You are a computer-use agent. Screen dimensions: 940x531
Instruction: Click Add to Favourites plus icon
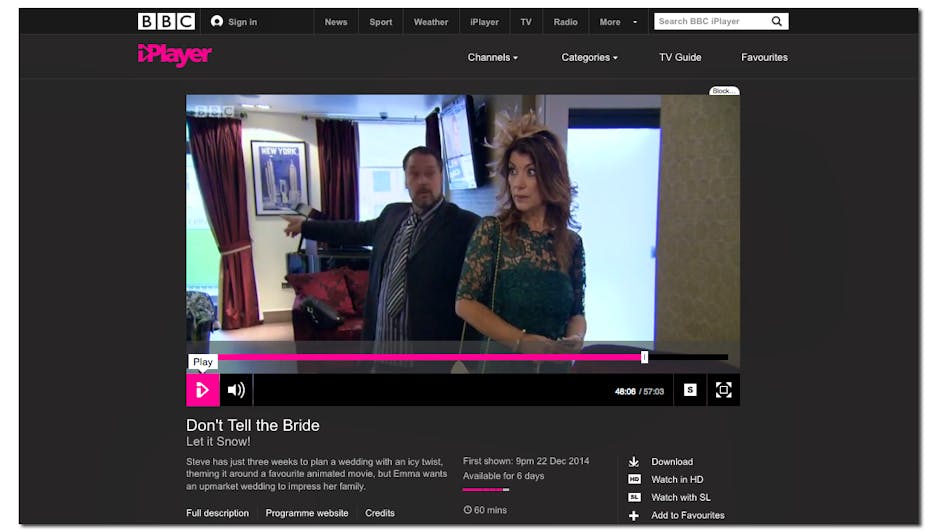634,515
